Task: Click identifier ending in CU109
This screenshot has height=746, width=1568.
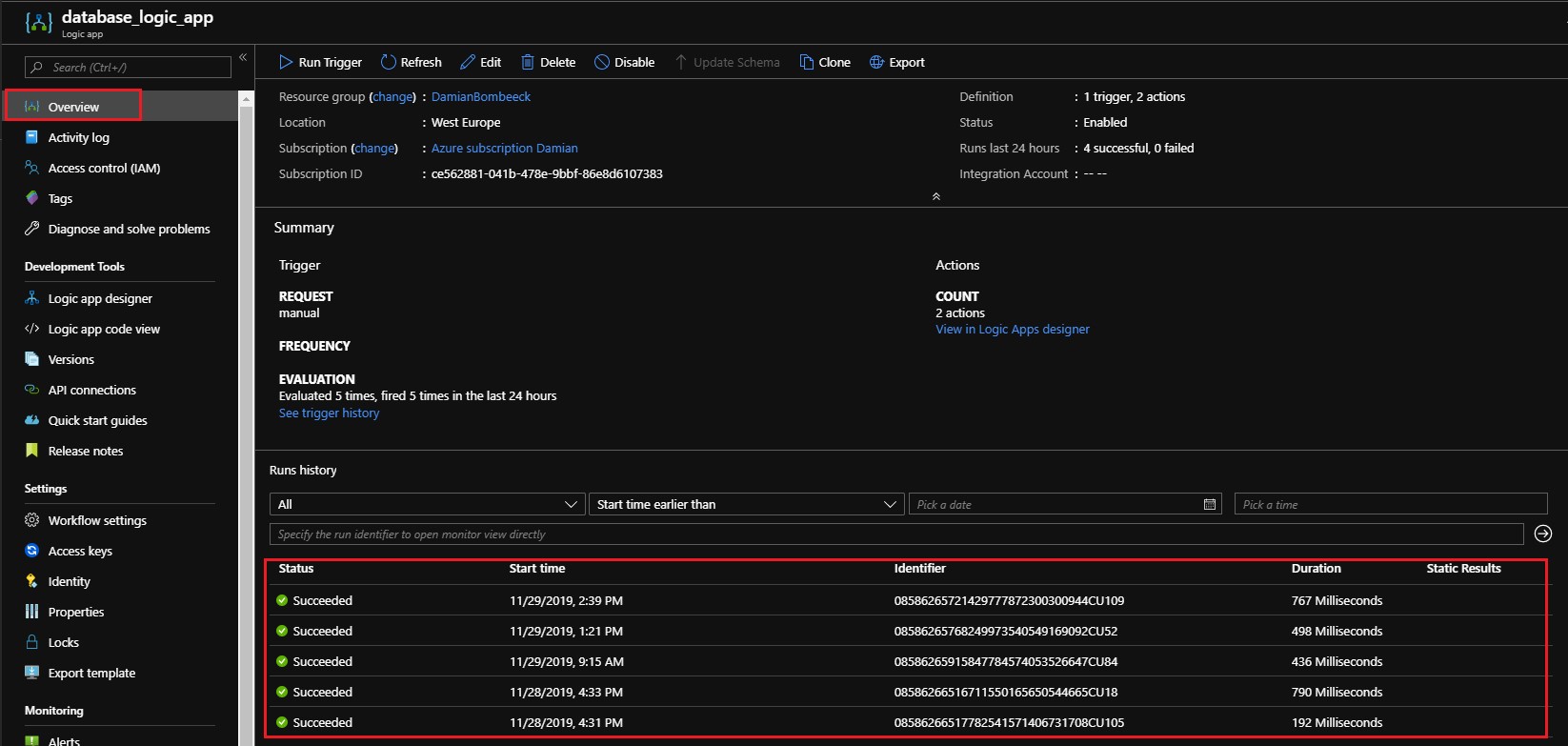Action: [x=1009, y=600]
